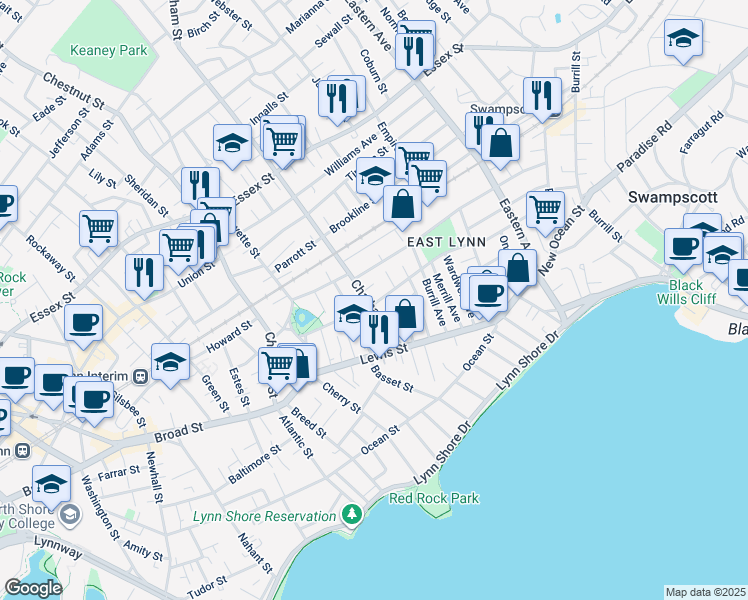
Task: Open the North Shore Community College pin
Action: pos(70,515)
